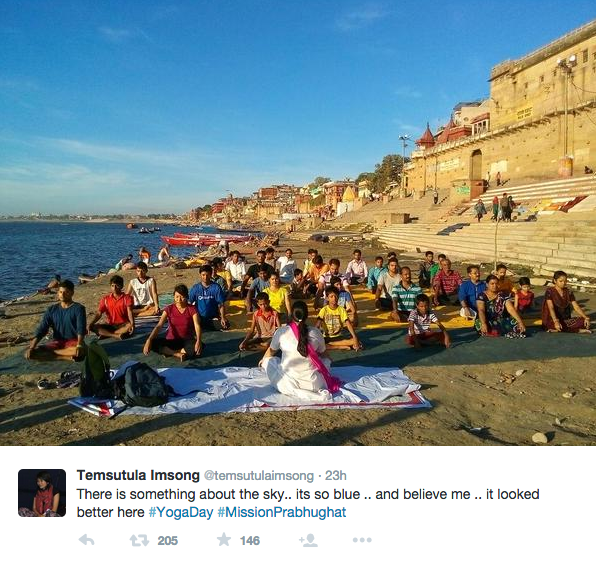Viewport: 596px width, 569px height.
Task: Click the 205 retweet count
Action: tap(168, 540)
